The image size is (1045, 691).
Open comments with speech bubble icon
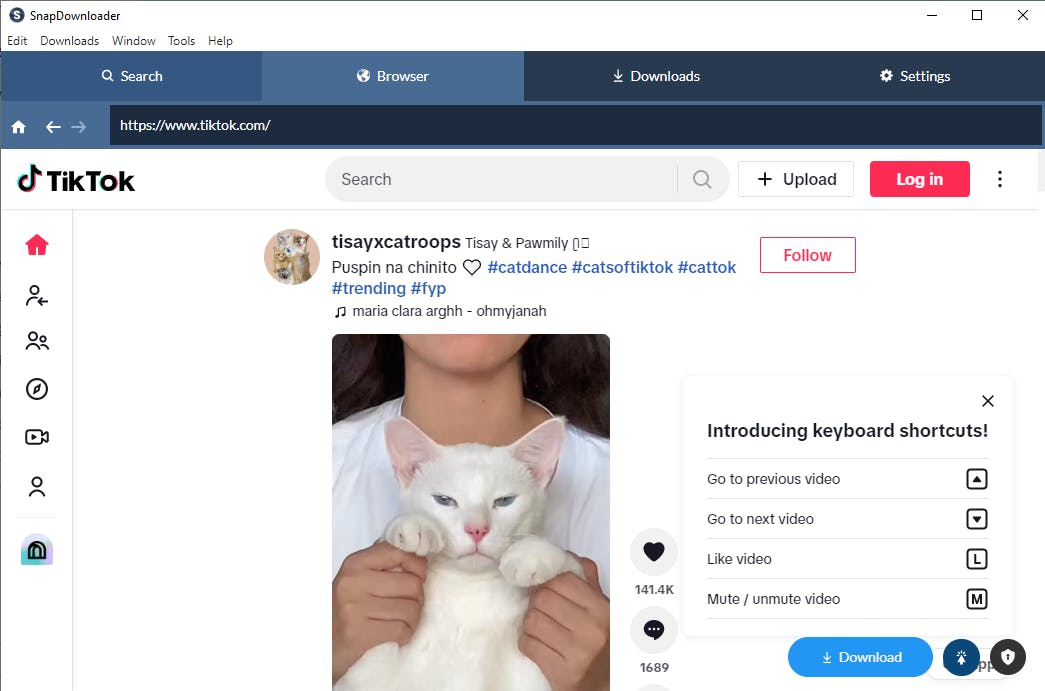(x=654, y=629)
